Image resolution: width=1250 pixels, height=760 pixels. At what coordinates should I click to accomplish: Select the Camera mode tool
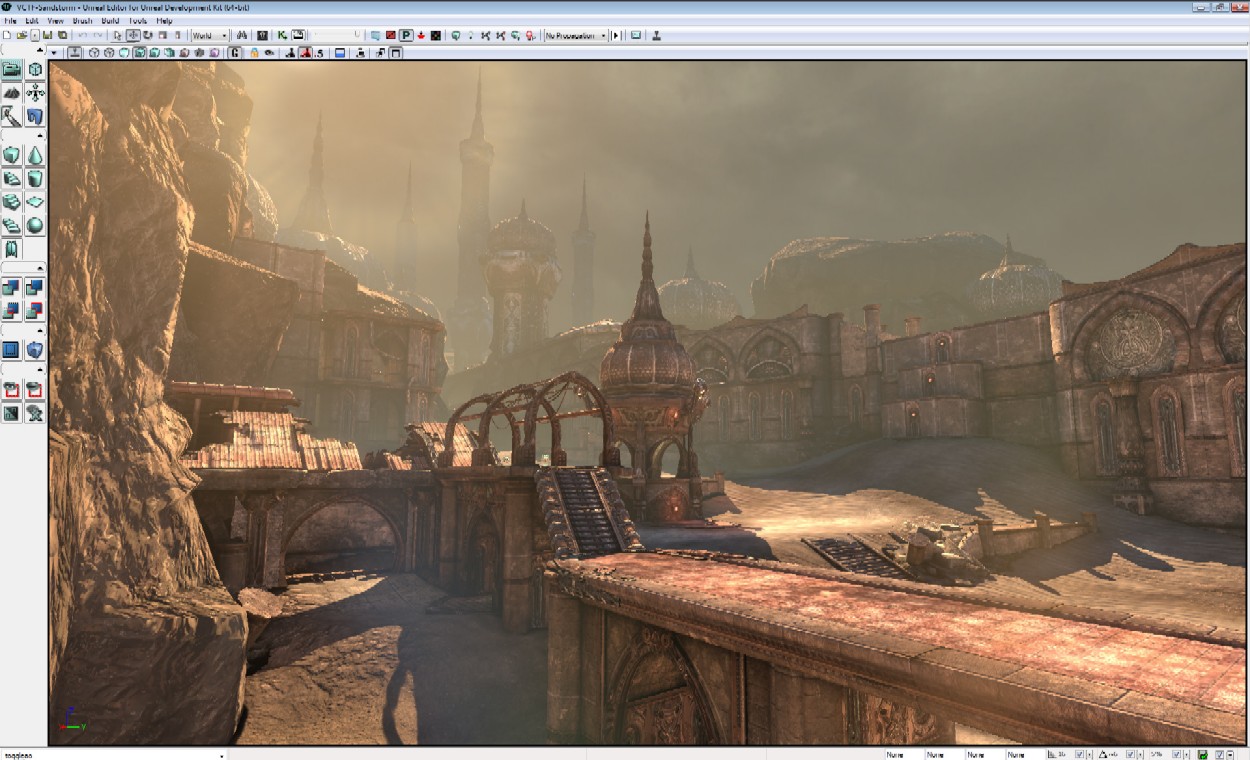pyautogui.click(x=12, y=70)
